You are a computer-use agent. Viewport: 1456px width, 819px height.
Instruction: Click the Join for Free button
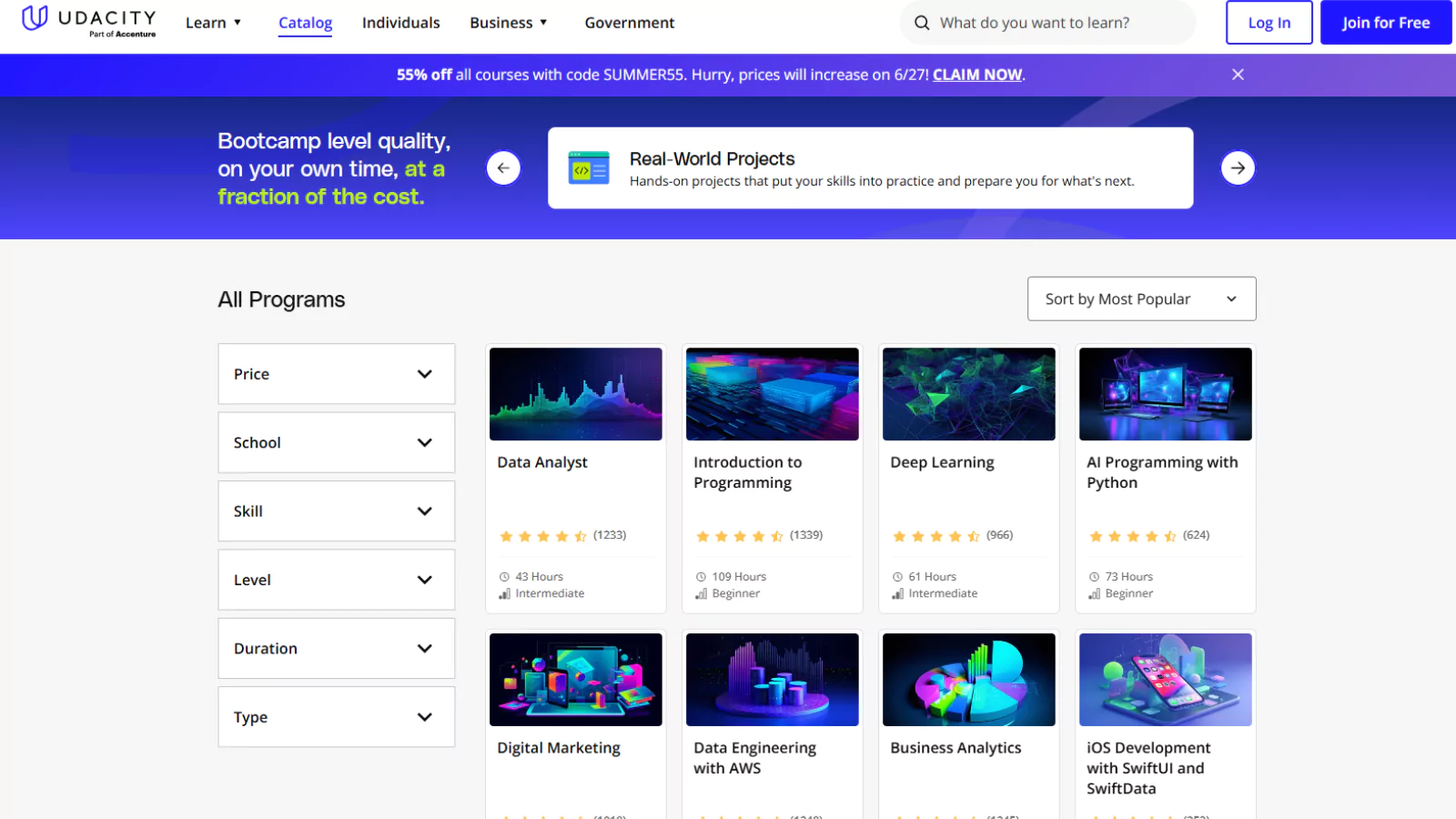(1386, 23)
